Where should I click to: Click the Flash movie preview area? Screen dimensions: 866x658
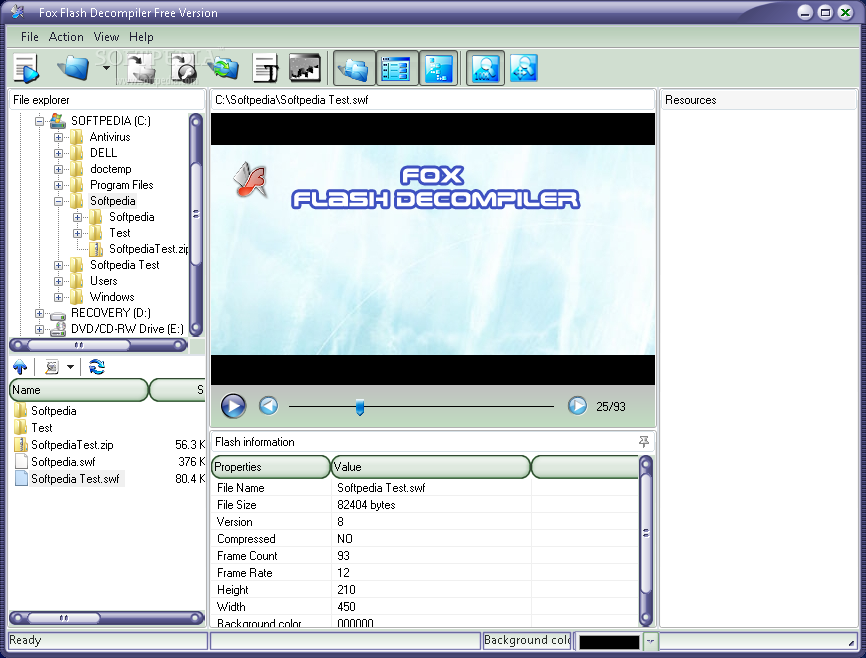coord(433,249)
